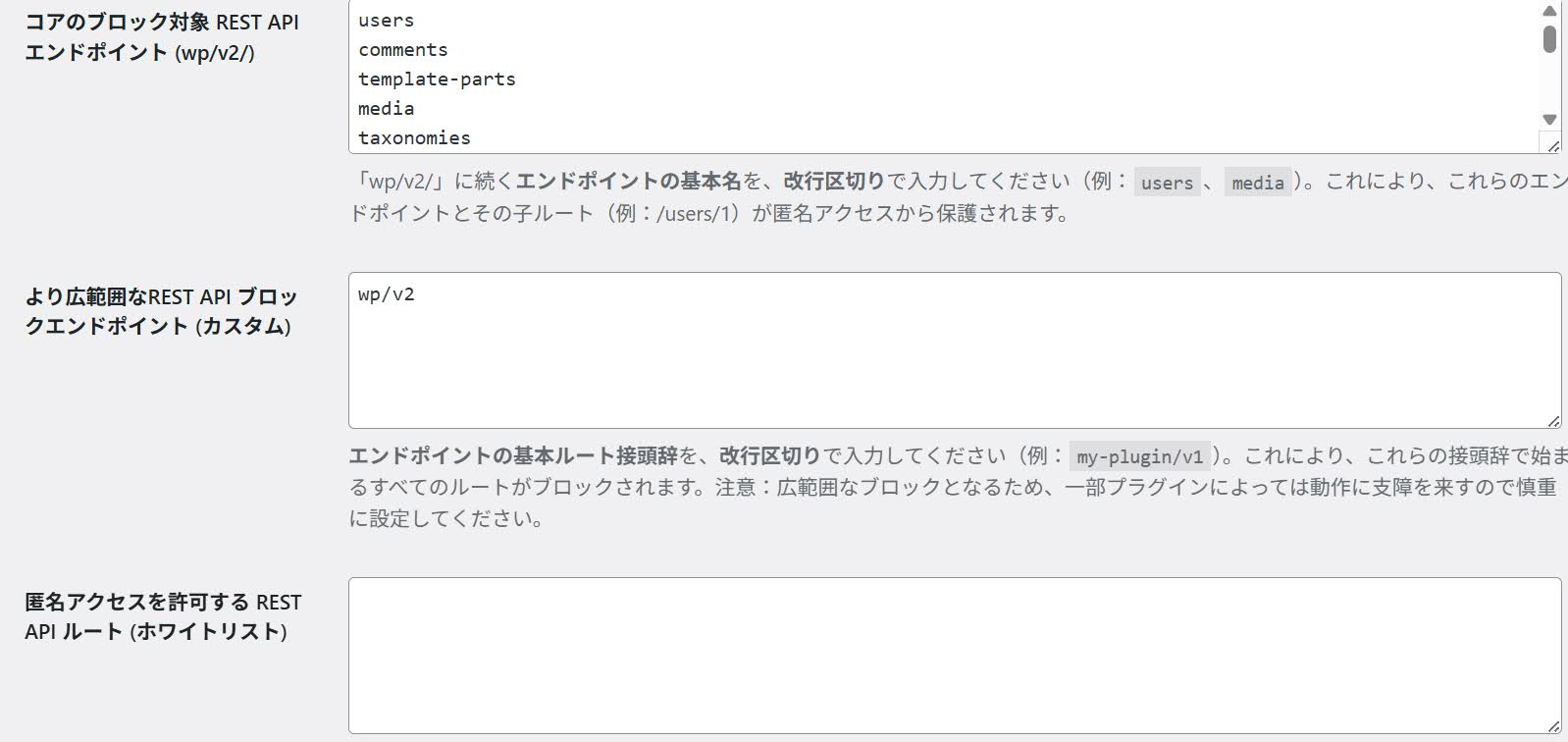Screen dimensions: 1568x742
Task: Click the 'comments' line in endpoints list
Action: (x=403, y=50)
